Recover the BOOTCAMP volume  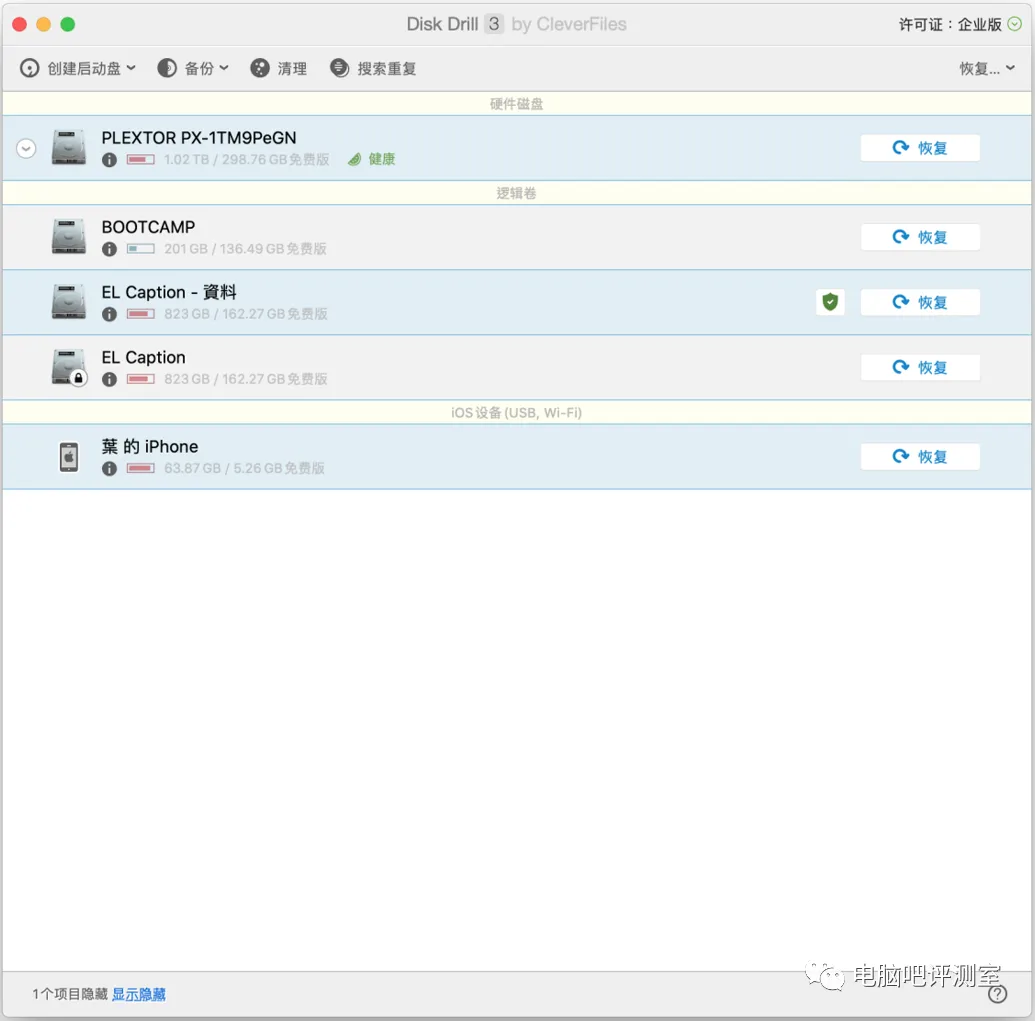[919, 237]
